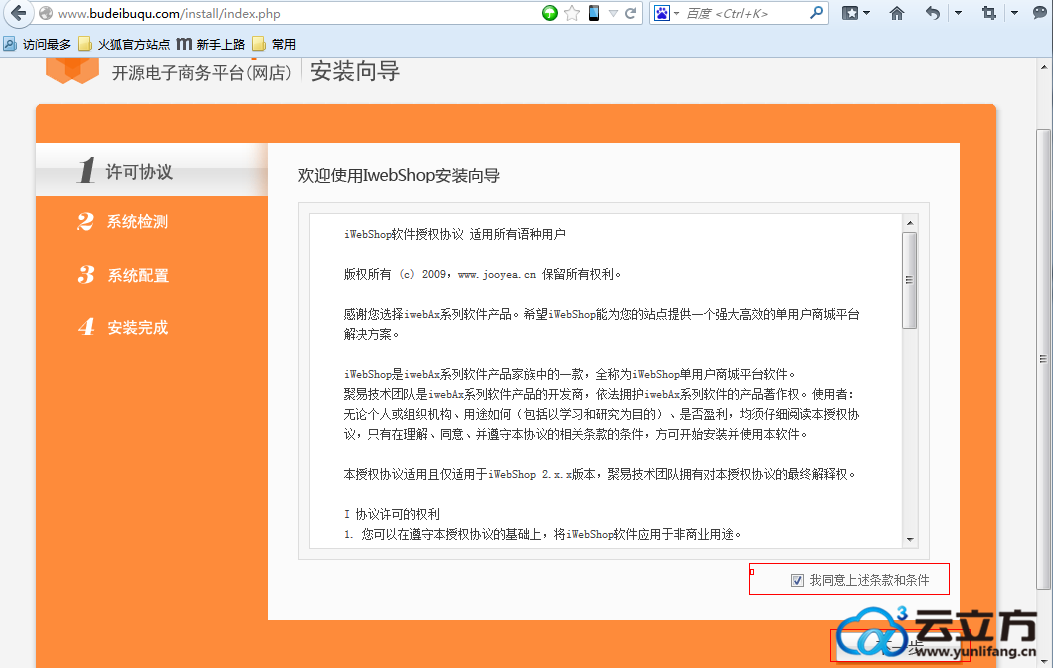
Task: Click the Baidu paw search engine icon
Action: [661, 13]
